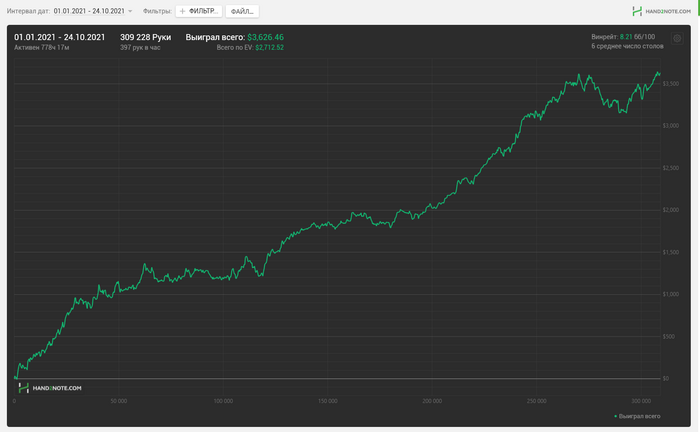The height and width of the screenshot is (432, 700).
Task: Click the Hand2Note logo in top bar
Action: (x=662, y=11)
